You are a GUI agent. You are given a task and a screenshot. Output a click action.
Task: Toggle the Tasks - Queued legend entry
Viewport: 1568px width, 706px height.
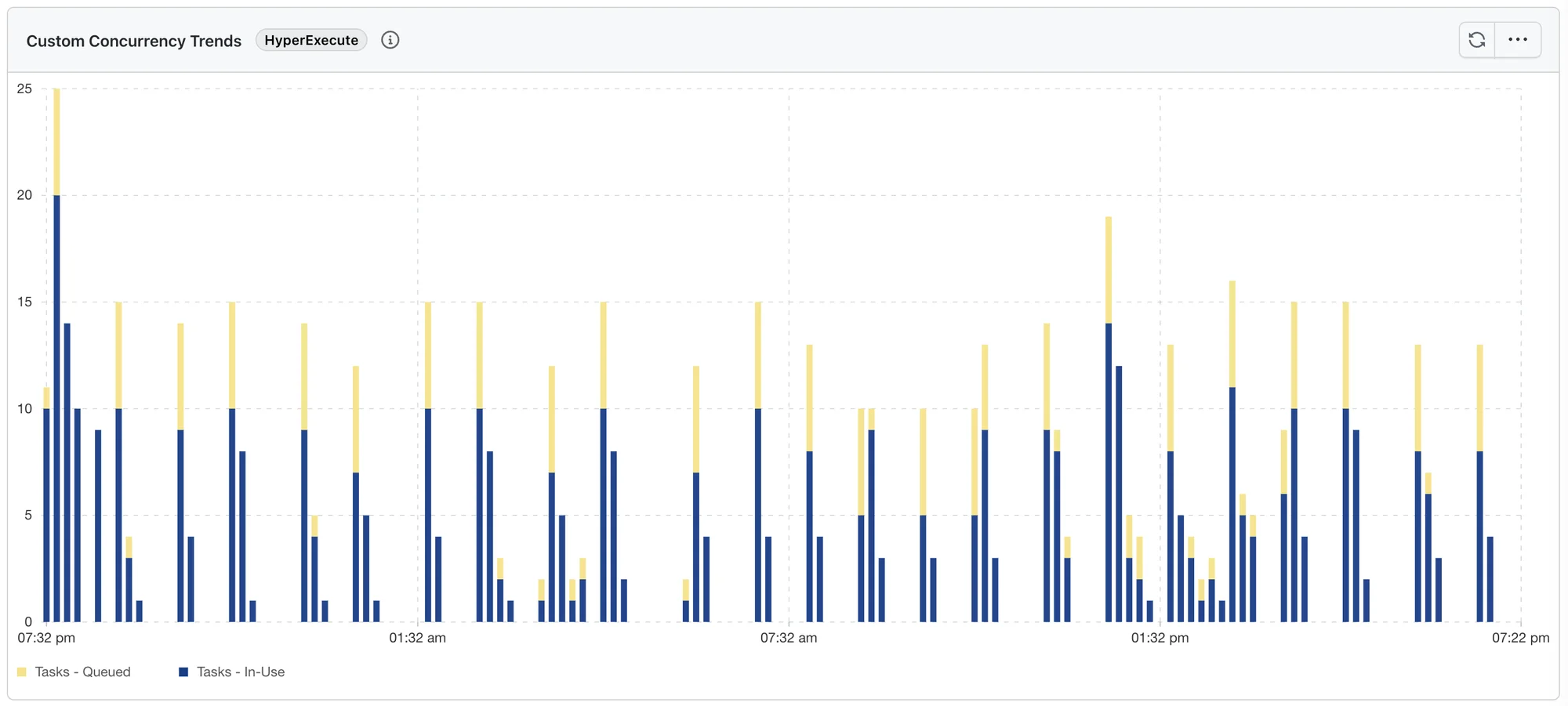click(74, 672)
